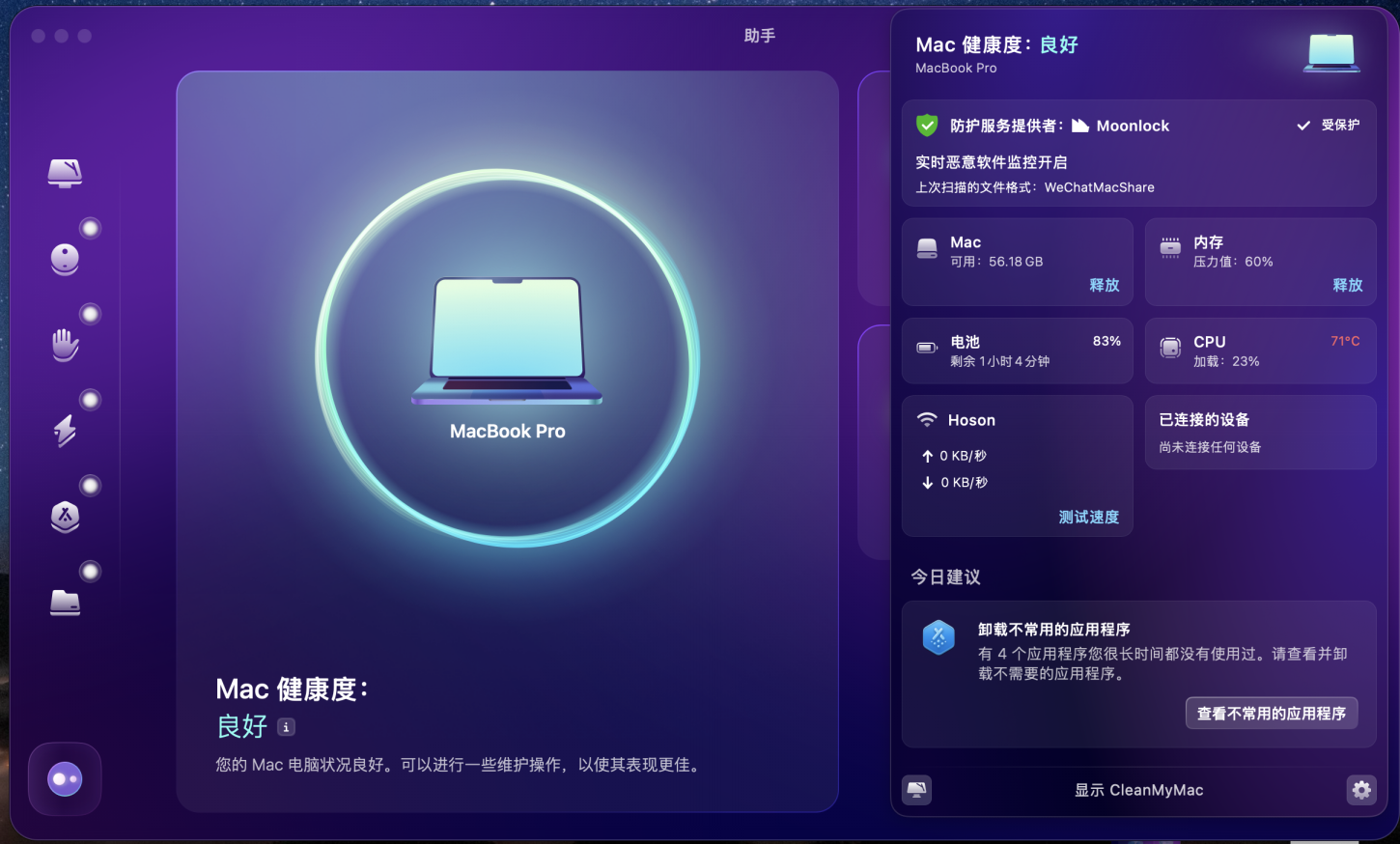The width and height of the screenshot is (1400, 844).
Task: Click the 助手 window title
Action: point(760,36)
